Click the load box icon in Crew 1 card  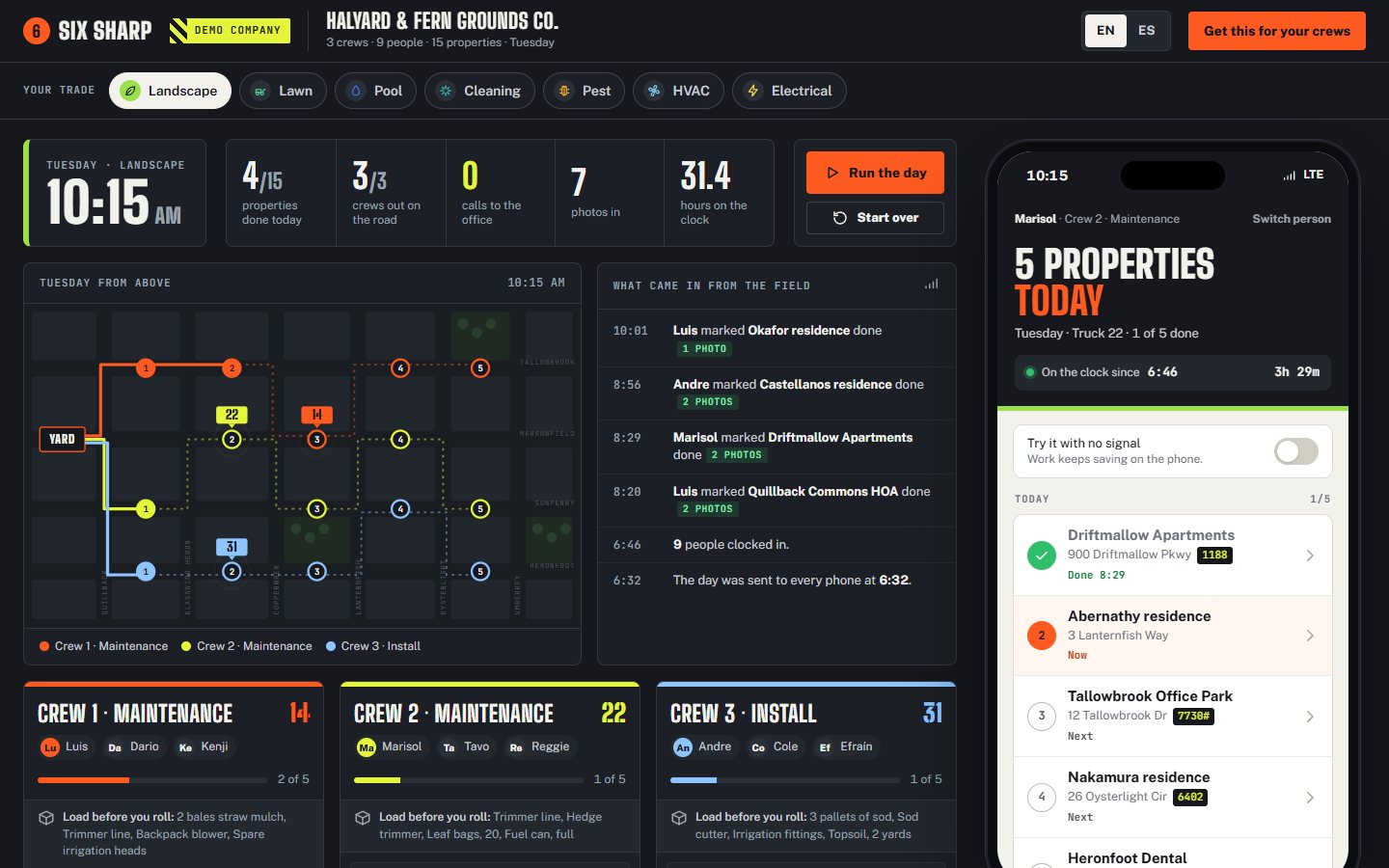pyautogui.click(x=46, y=818)
